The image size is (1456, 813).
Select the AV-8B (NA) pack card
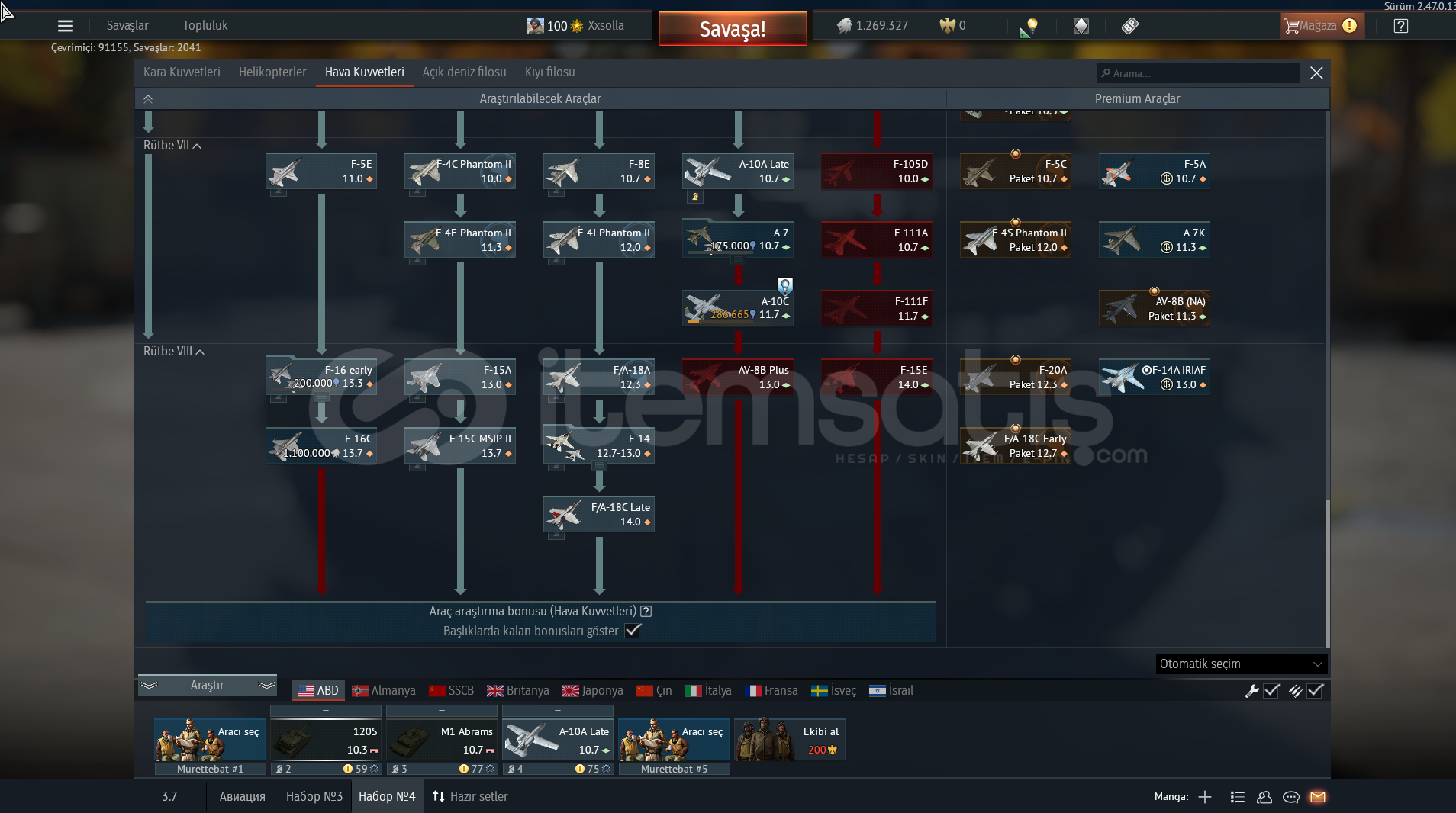(x=1155, y=308)
